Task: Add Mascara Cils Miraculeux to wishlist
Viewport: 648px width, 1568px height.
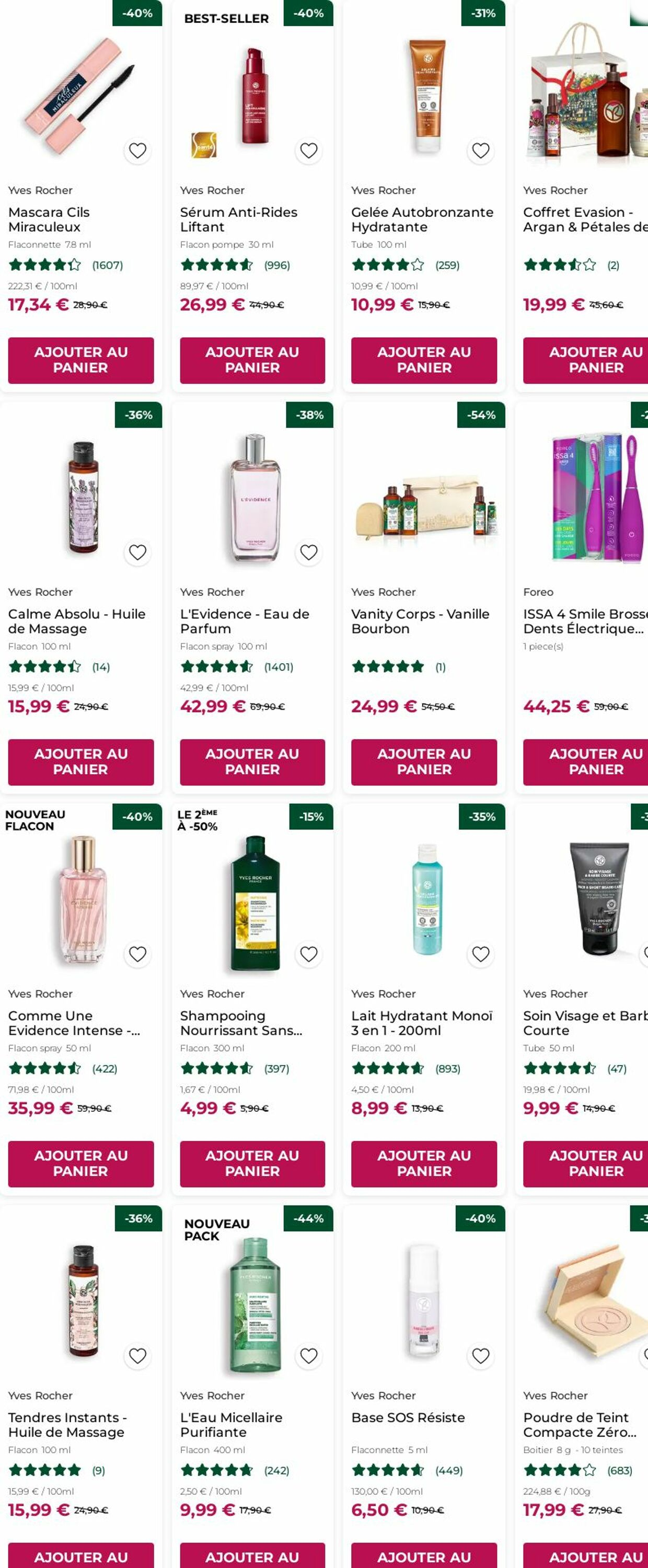Action: tap(137, 151)
